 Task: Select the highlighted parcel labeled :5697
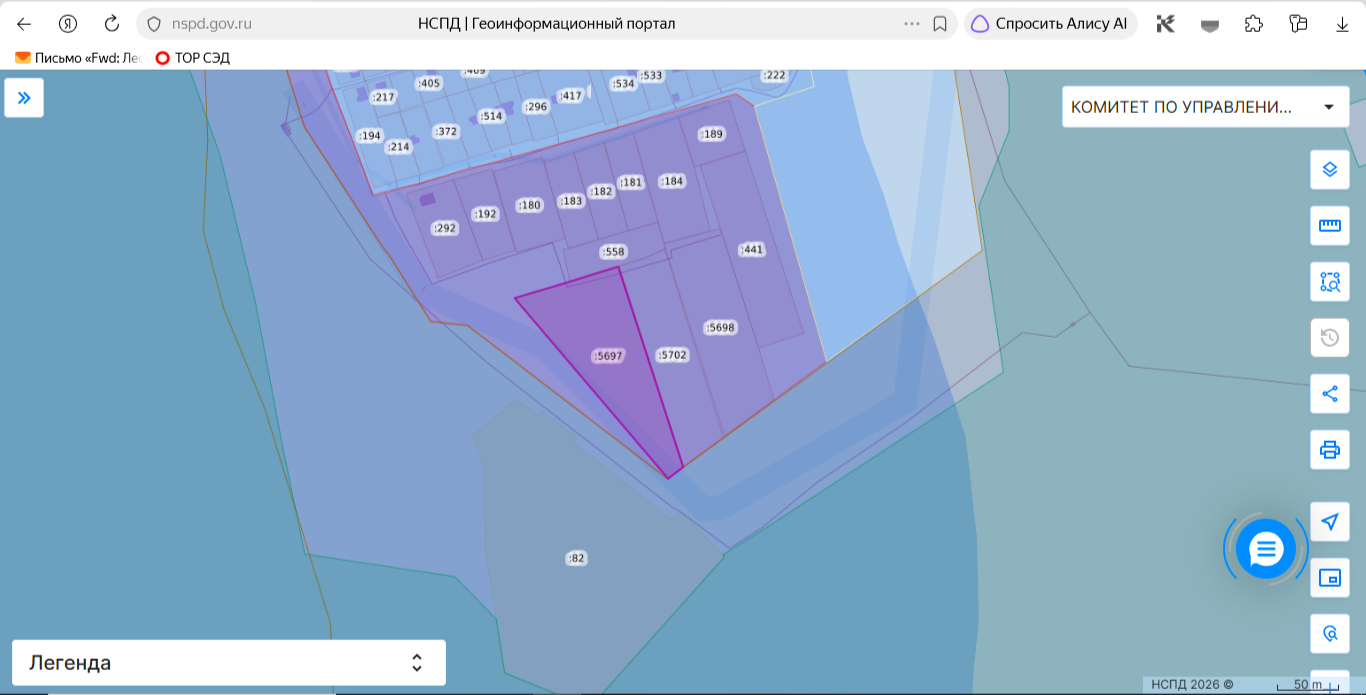click(x=608, y=356)
